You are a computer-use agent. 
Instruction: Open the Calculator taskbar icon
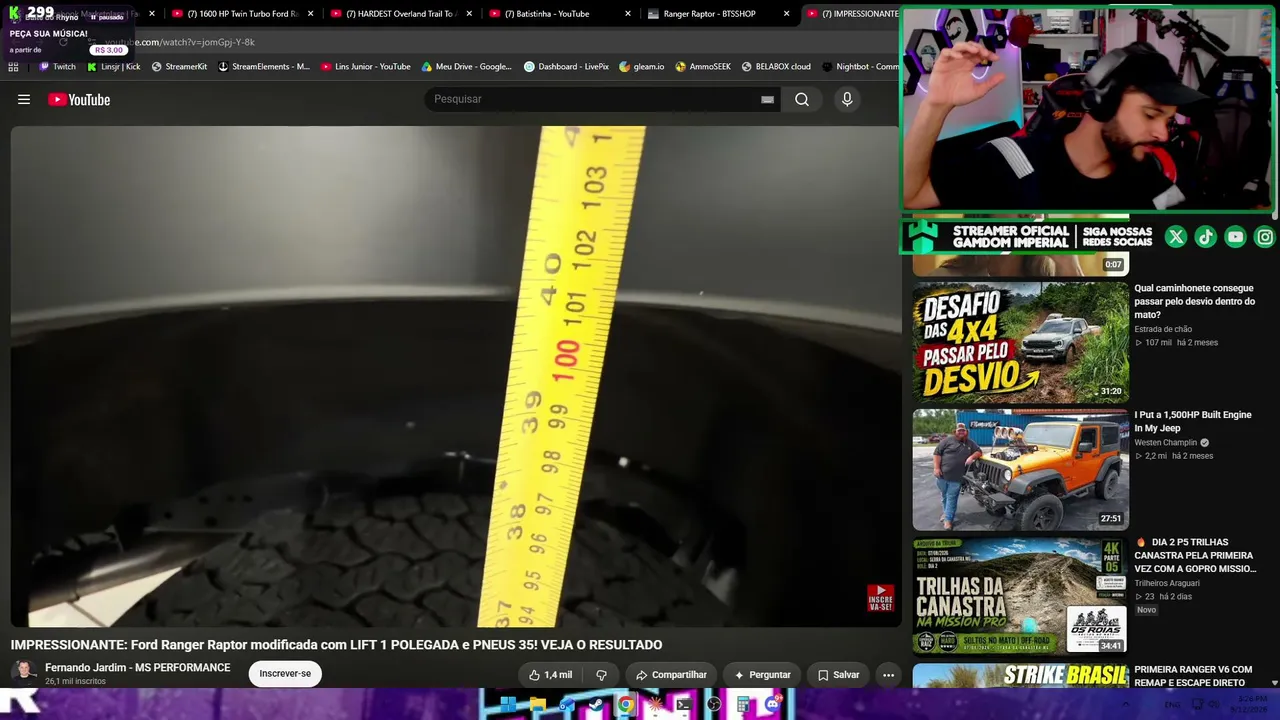click(x=743, y=705)
